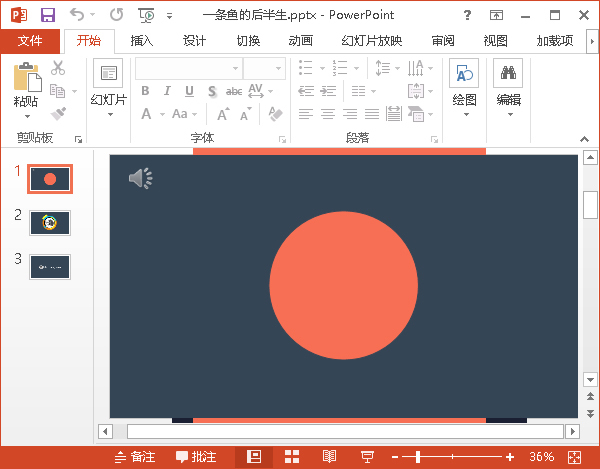Select the Cut scissors icon
Image resolution: width=600 pixels, height=469 pixels.
click(58, 68)
